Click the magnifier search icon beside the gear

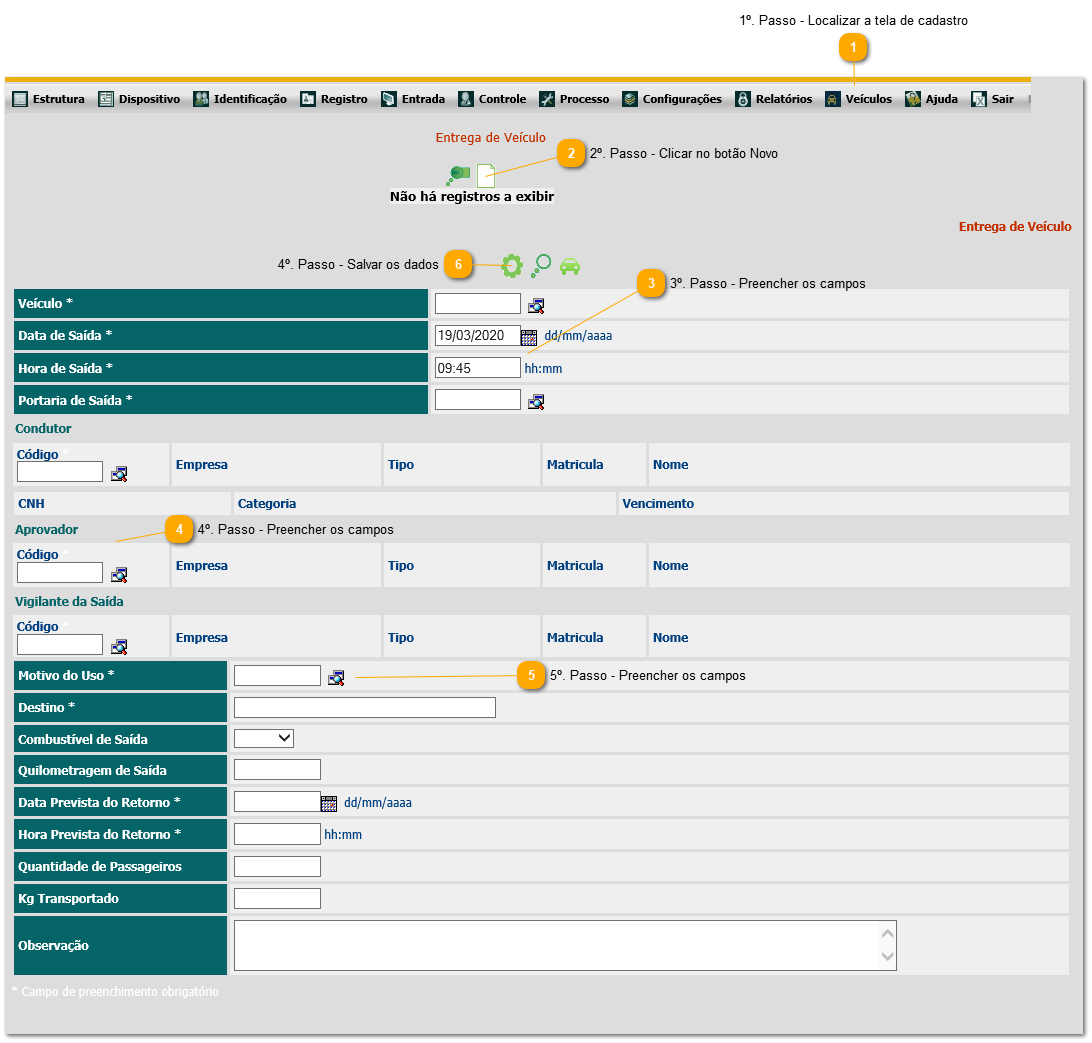pos(541,265)
